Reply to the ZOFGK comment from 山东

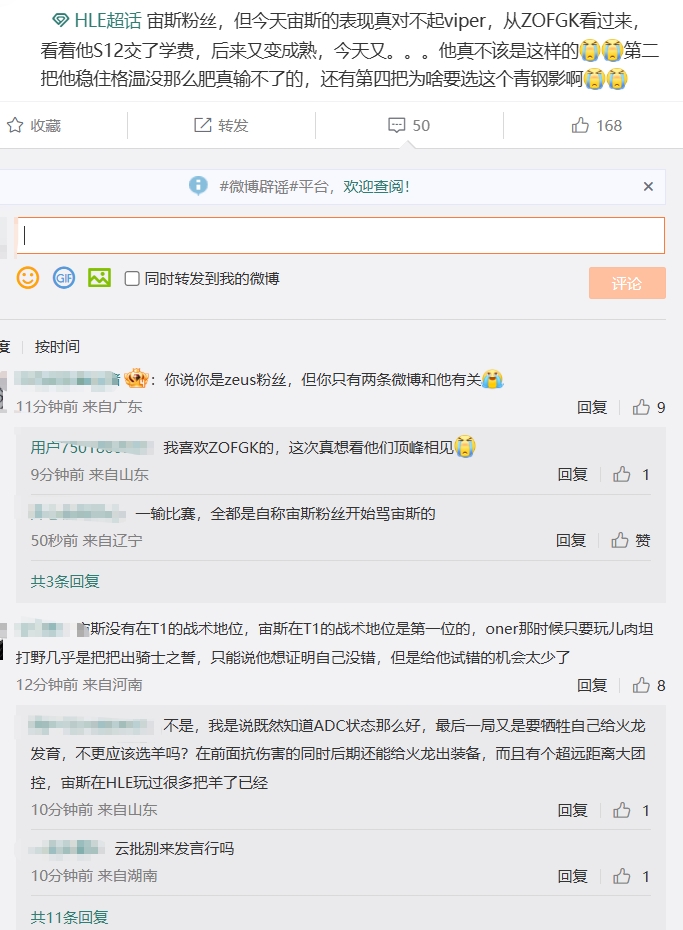coord(572,474)
